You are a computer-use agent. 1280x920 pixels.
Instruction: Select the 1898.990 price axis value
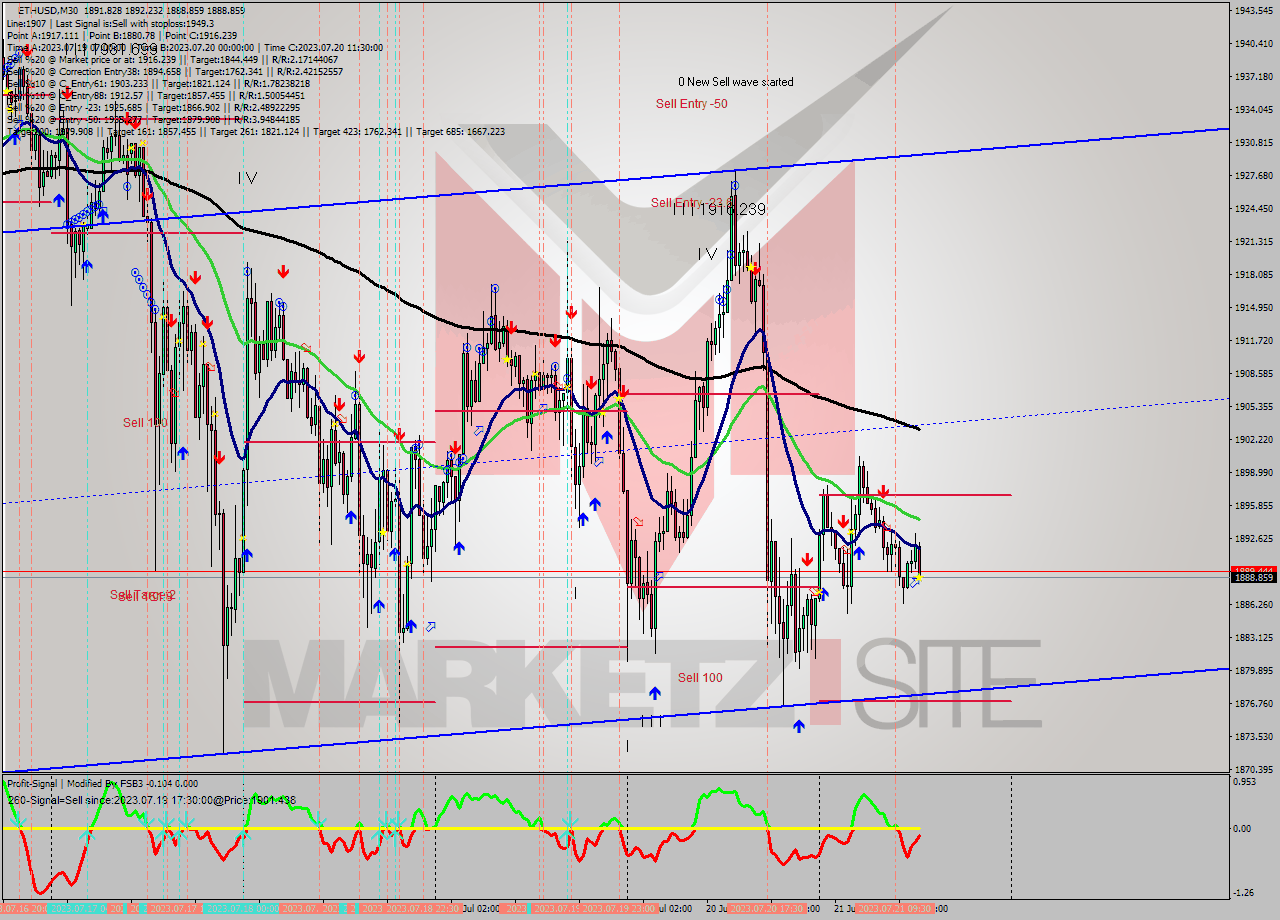tap(1253, 472)
